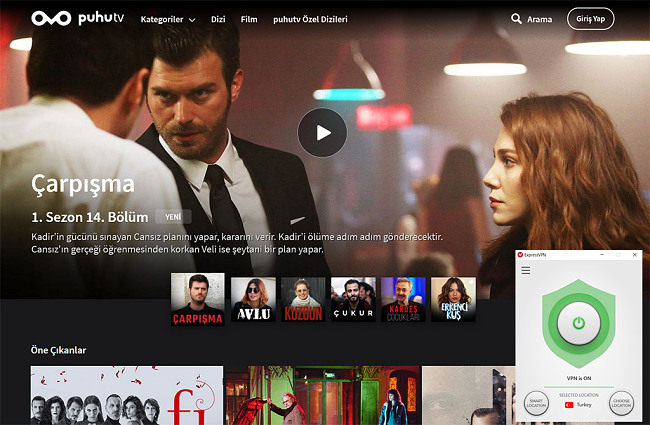This screenshot has width=650, height=425.
Task: Play the featured Çarpışma episode
Action: click(x=322, y=133)
